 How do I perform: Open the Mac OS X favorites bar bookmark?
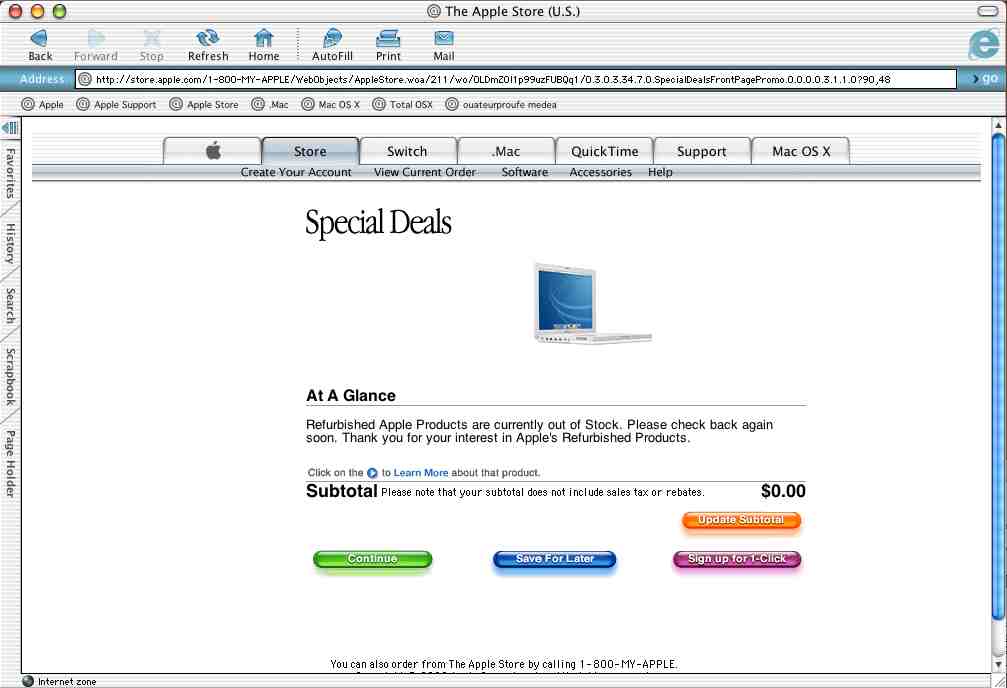(331, 104)
